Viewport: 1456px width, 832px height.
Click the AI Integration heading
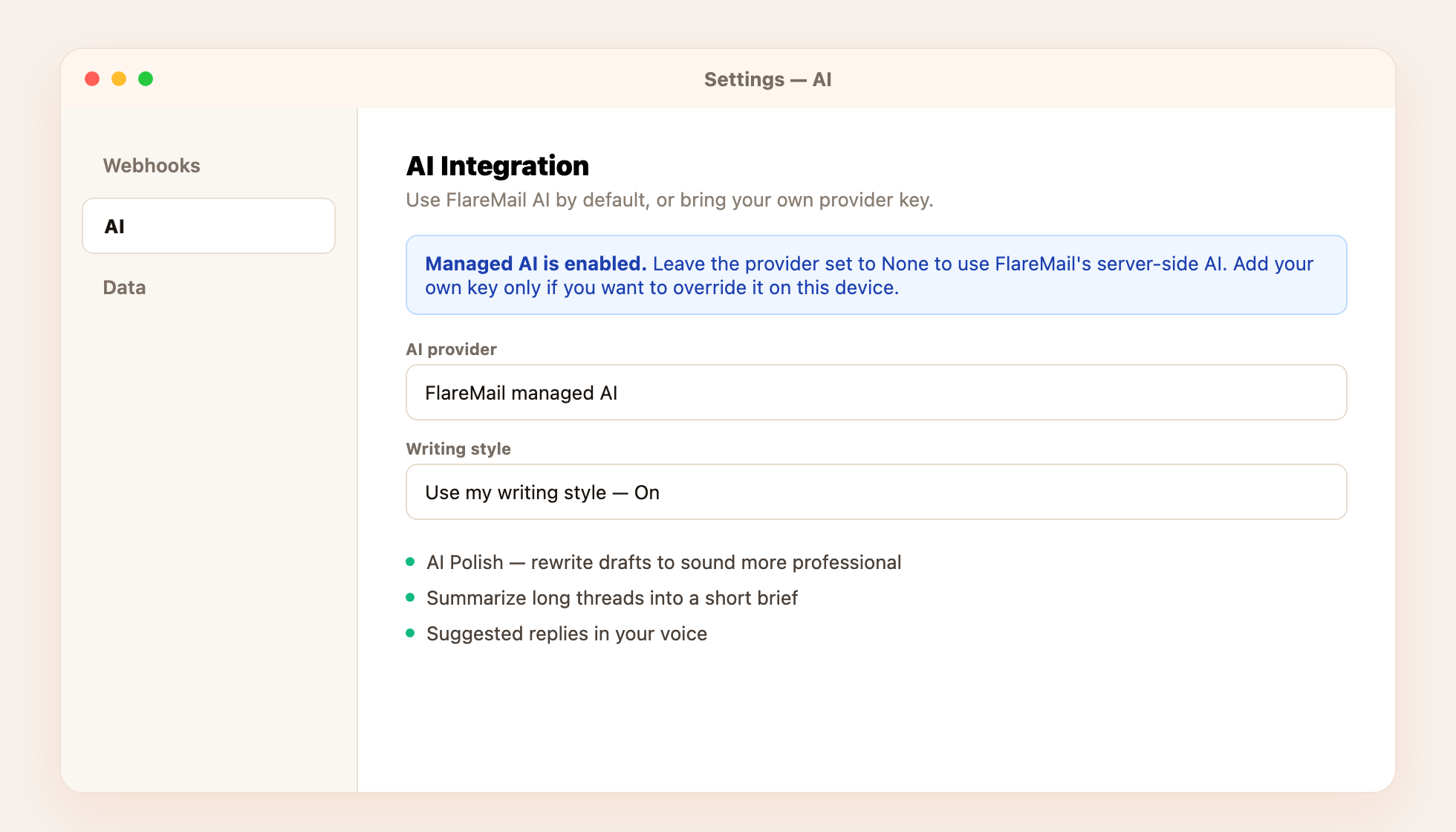[497, 166]
